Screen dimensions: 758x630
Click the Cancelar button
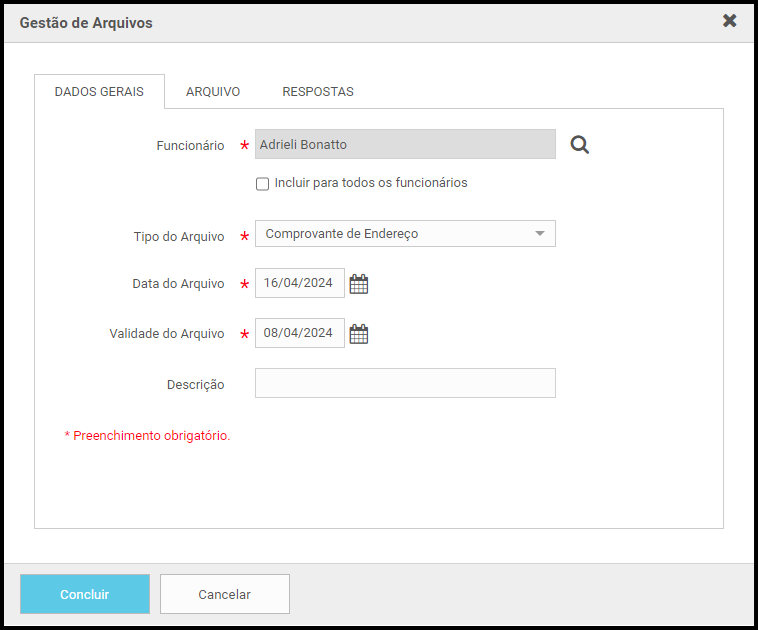(x=225, y=594)
